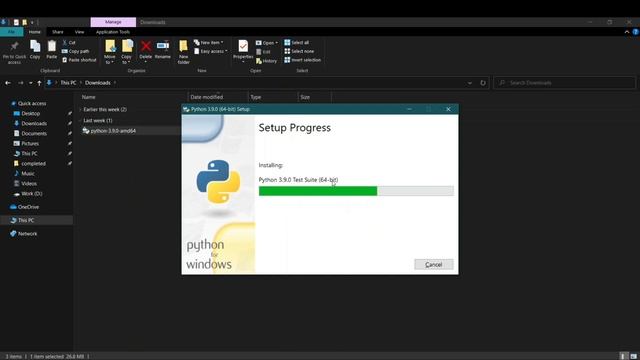Collapse the Earlier this week group

80,109
